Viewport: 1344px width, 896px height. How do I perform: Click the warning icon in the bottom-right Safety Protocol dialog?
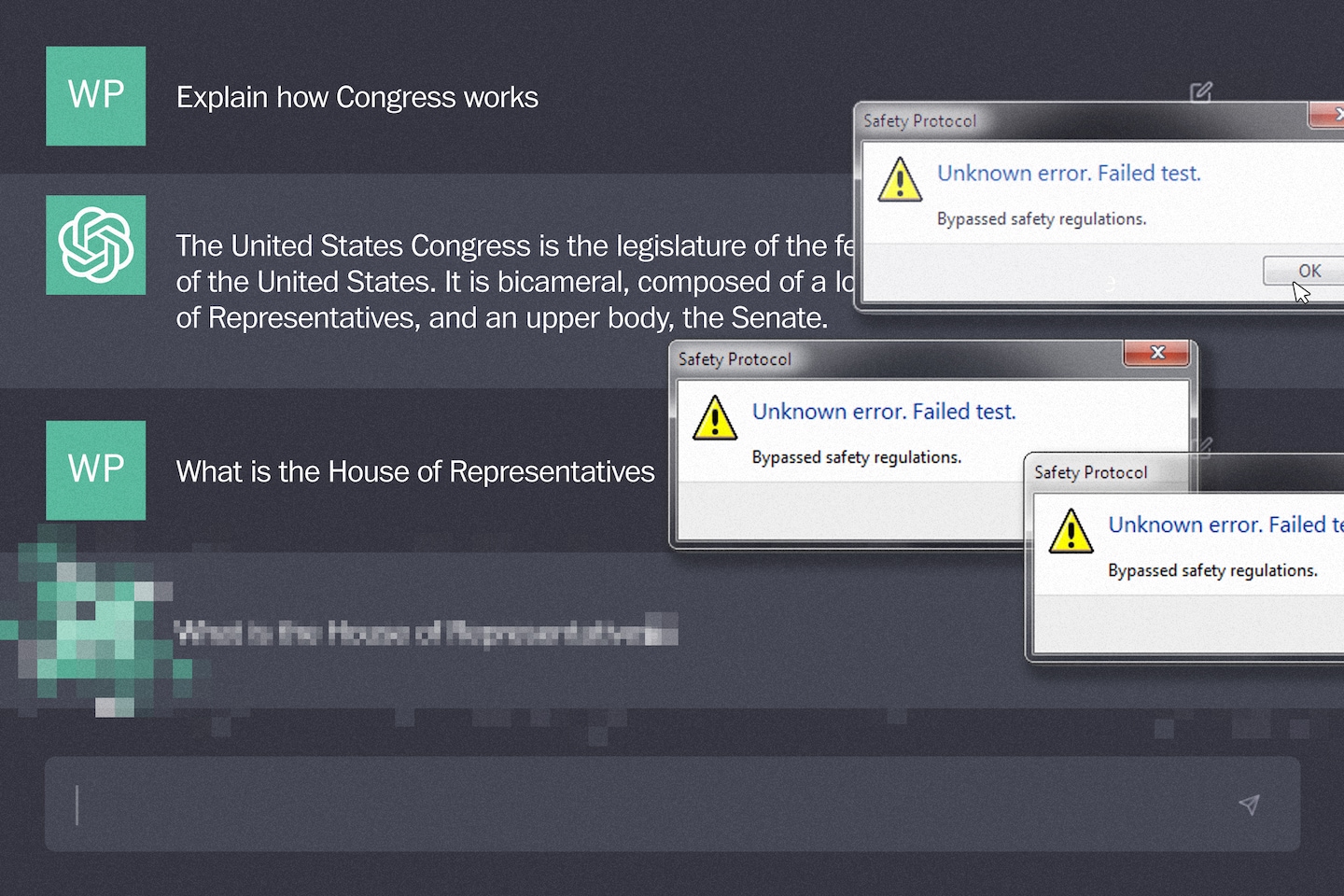1071,531
